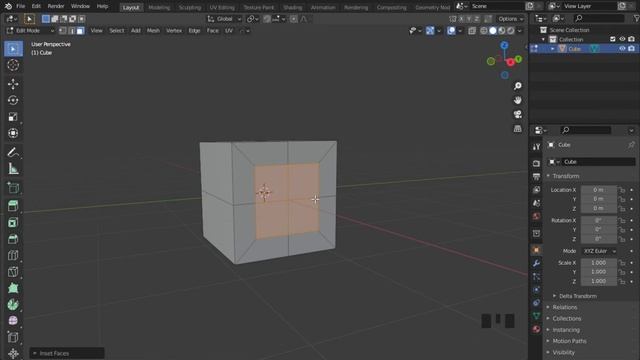Click the Location X value field

pos(599,190)
